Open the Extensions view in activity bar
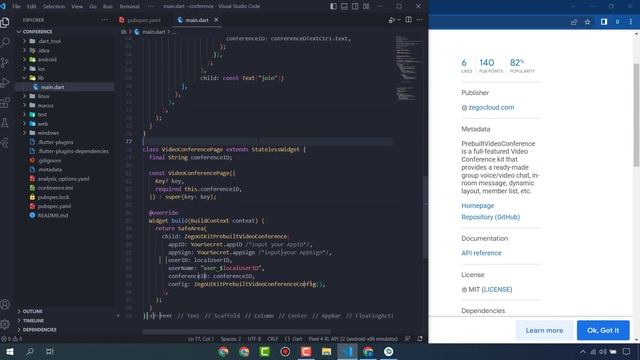640x360 pixels. 5,102
